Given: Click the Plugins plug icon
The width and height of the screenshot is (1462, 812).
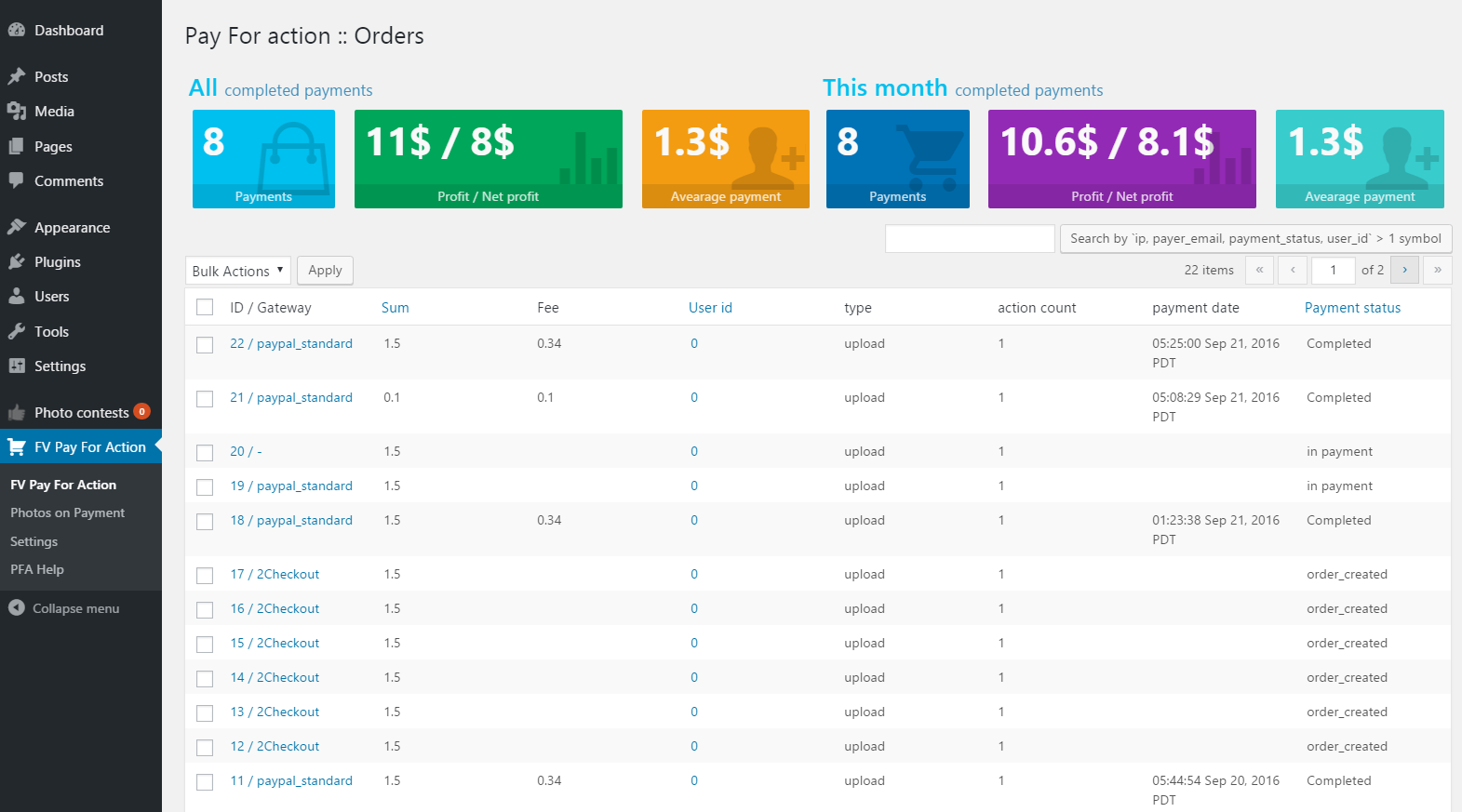Looking at the screenshot, I should [17, 261].
